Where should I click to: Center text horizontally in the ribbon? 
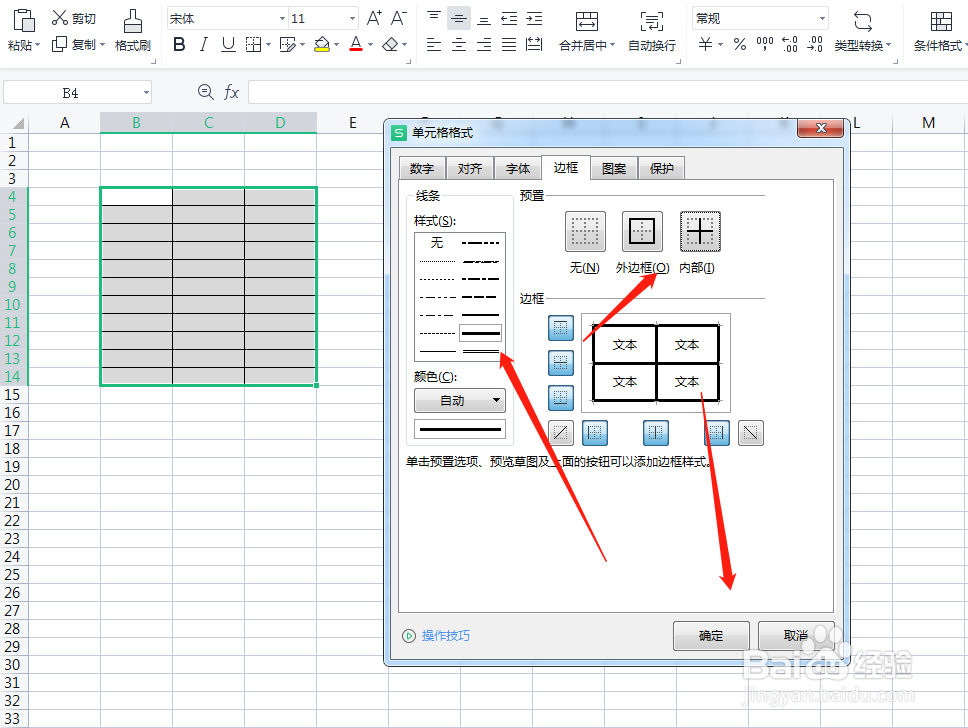pyautogui.click(x=459, y=44)
